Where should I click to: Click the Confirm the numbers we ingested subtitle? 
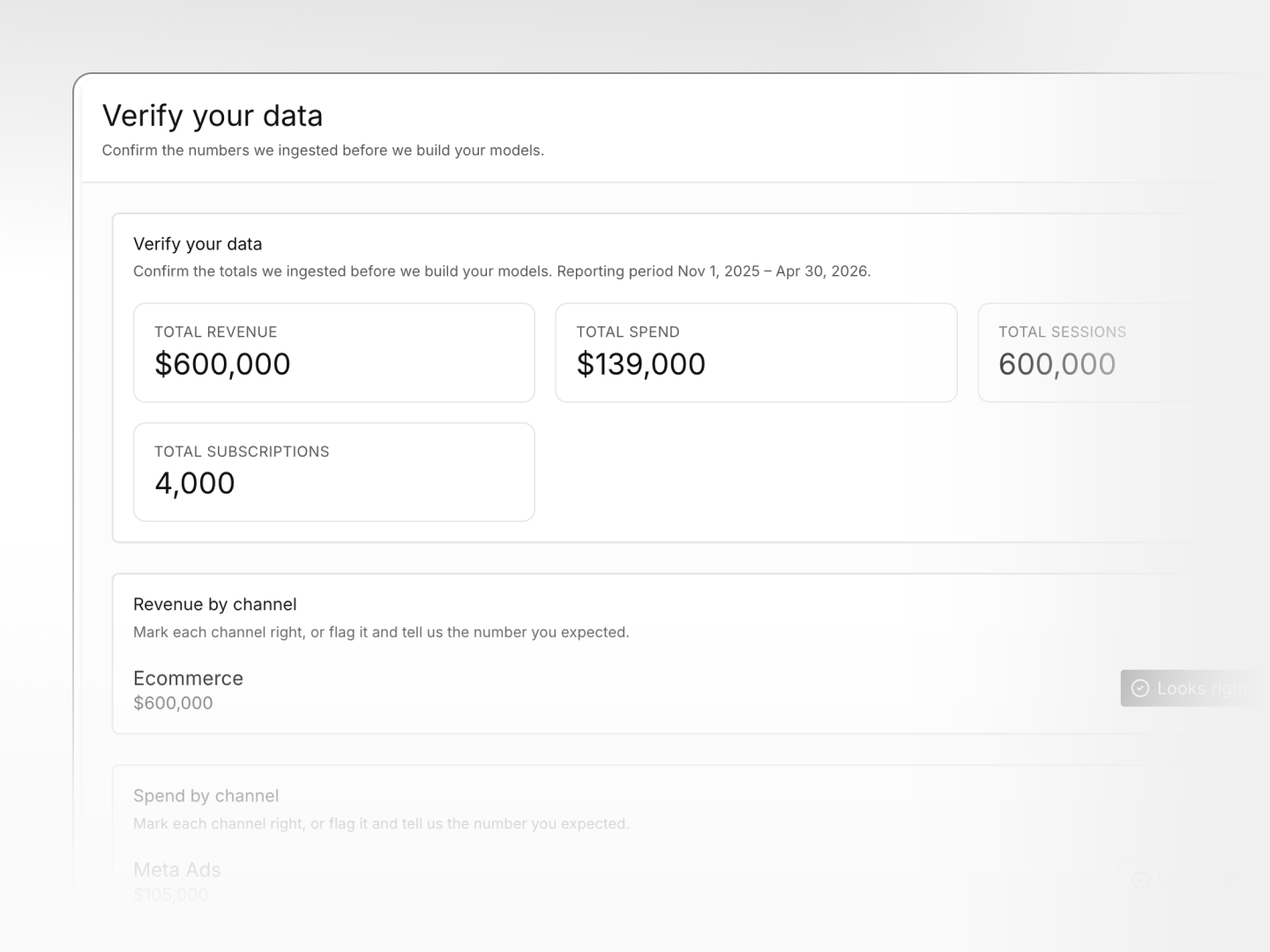click(x=323, y=151)
